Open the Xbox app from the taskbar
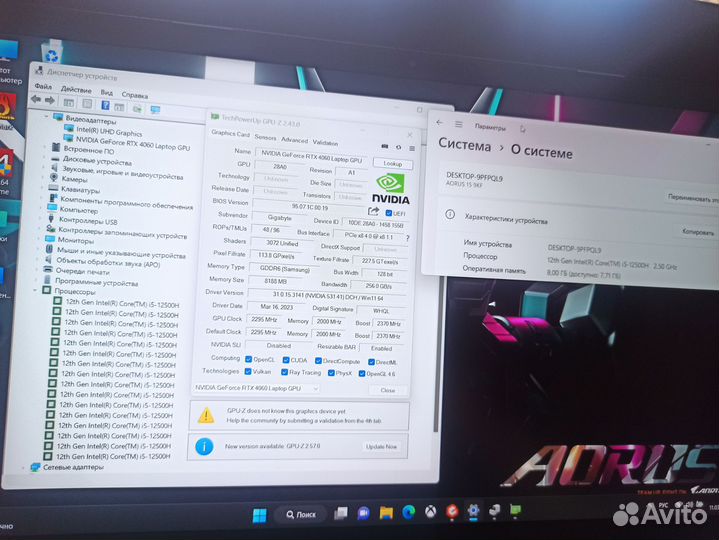719x540 pixels. [x=430, y=511]
